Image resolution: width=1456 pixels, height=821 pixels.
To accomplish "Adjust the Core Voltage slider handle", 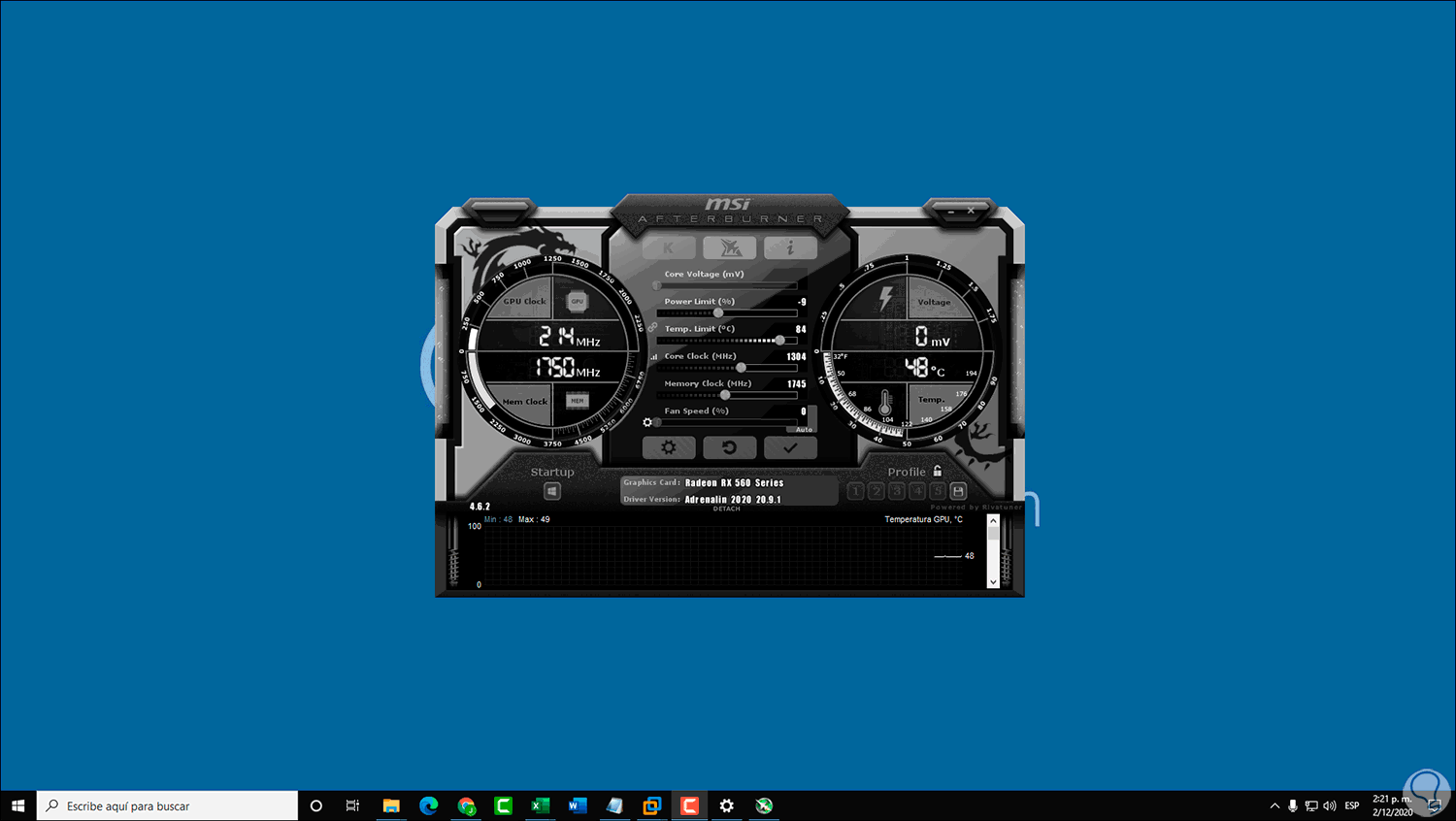I will click(x=657, y=285).
